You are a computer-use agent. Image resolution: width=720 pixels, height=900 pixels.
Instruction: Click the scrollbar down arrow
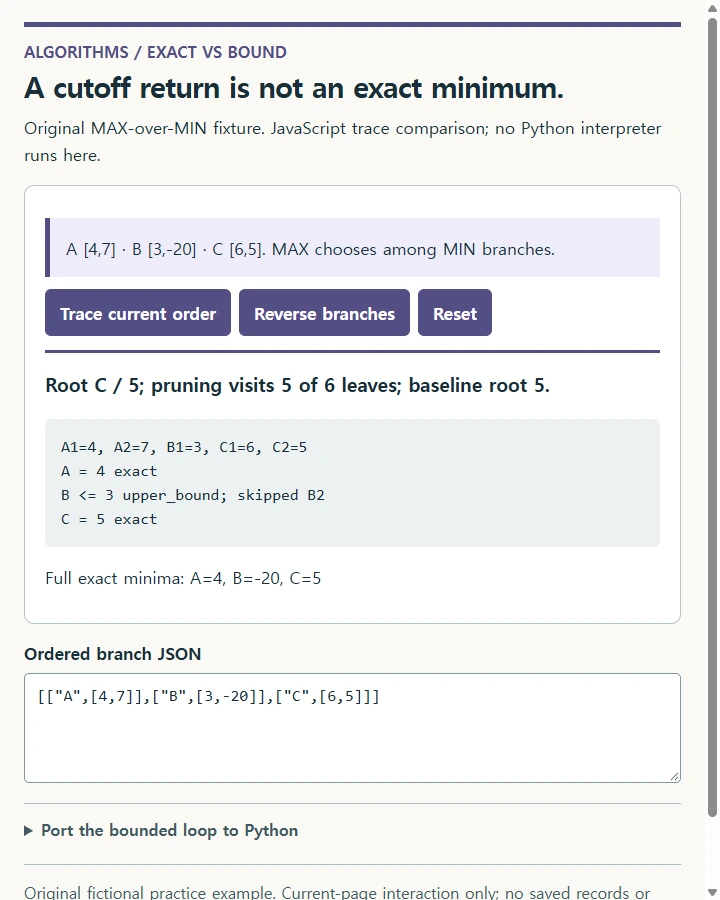[713, 893]
